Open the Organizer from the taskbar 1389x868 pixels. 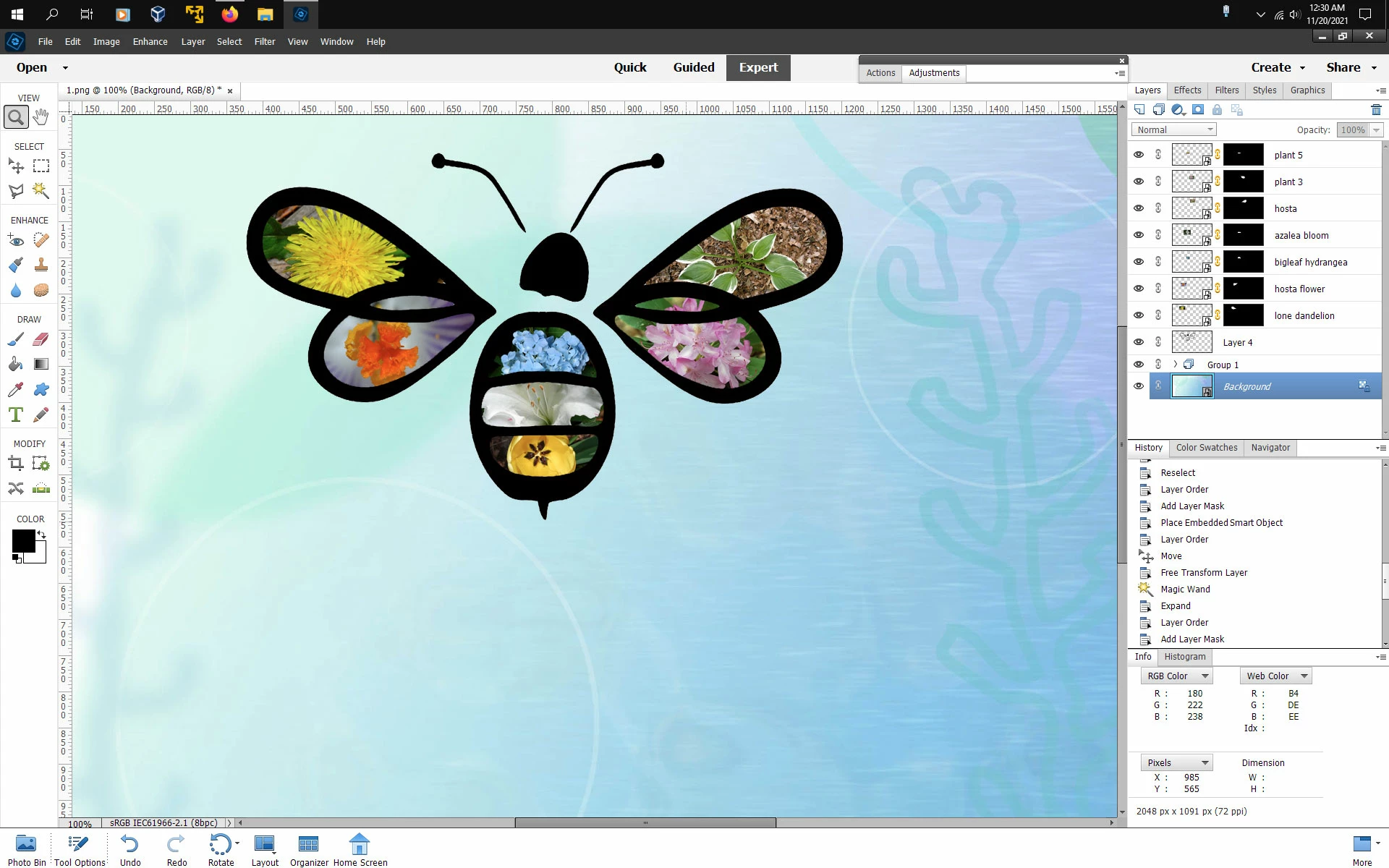[308, 845]
